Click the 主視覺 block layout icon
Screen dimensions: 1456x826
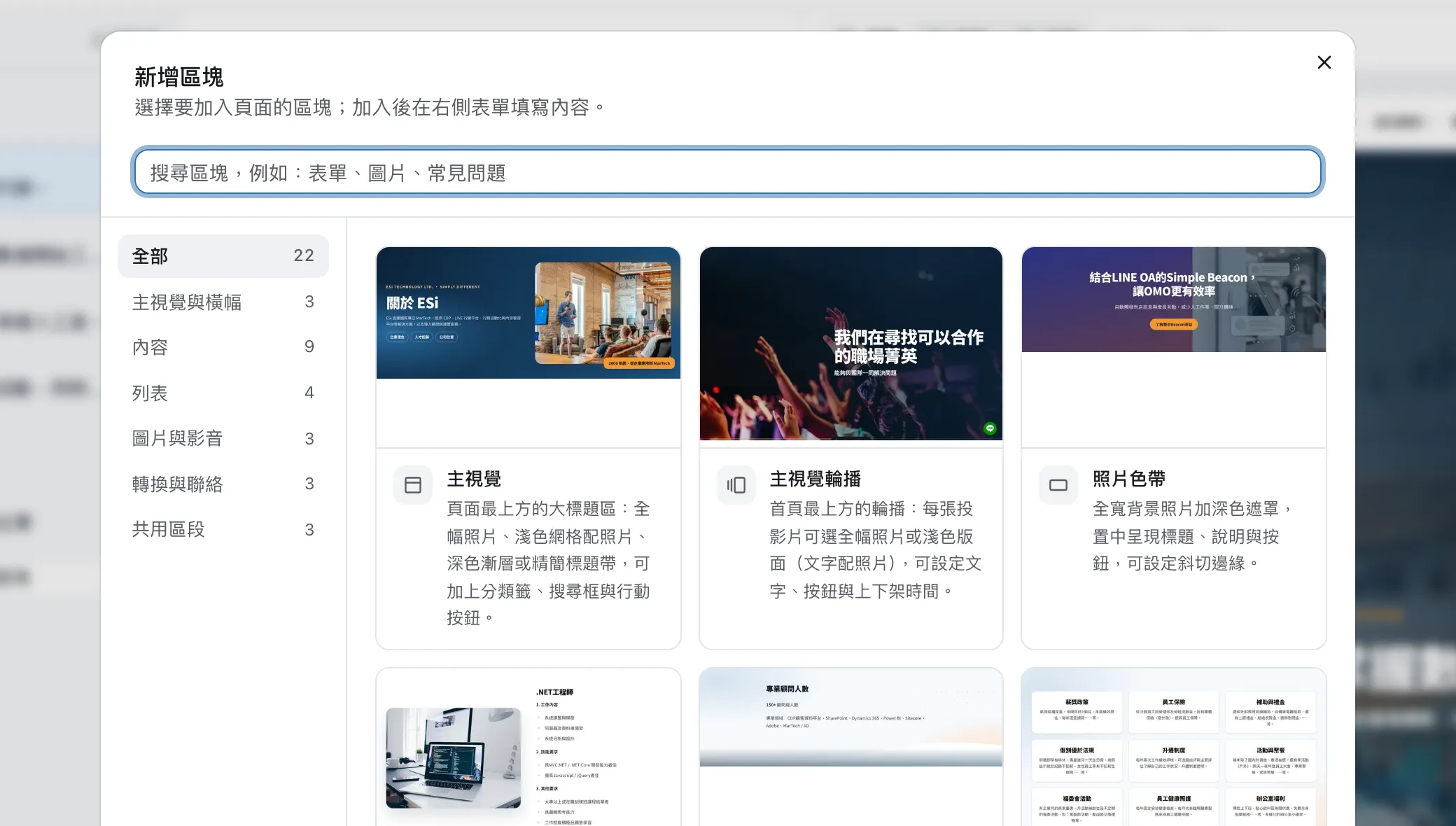(x=413, y=485)
